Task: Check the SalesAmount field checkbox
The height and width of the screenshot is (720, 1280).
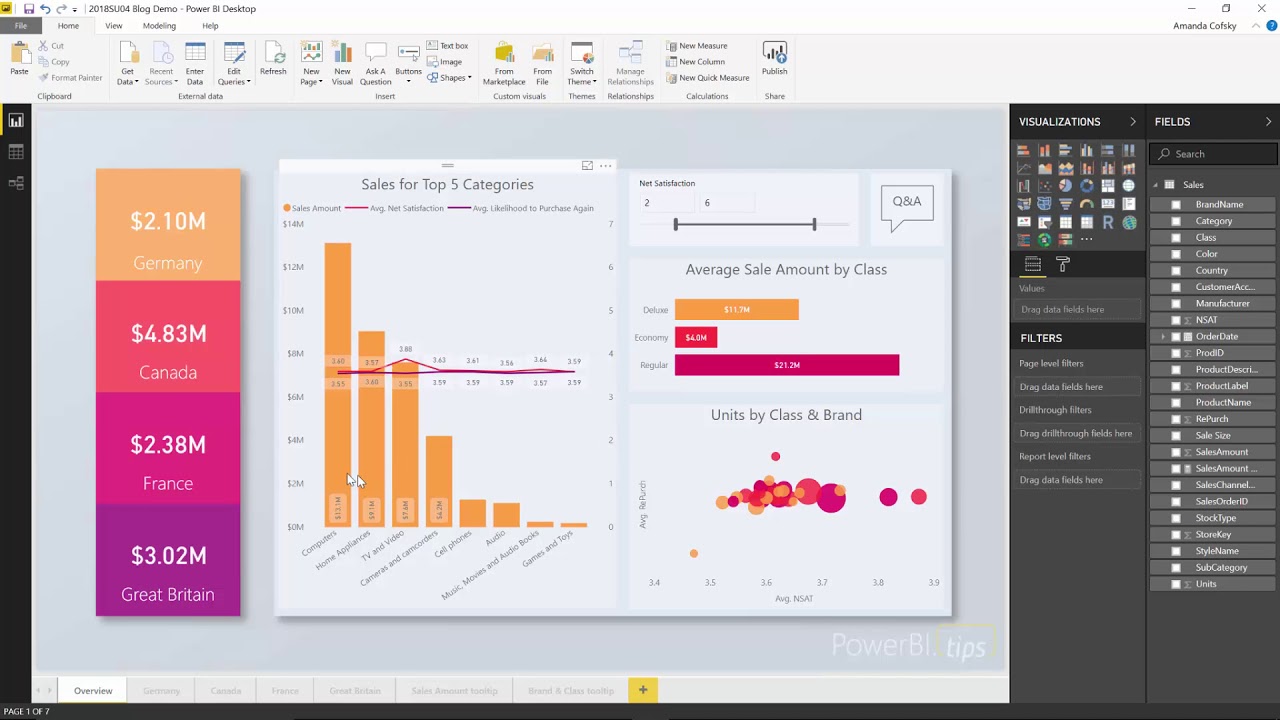Action: 1176,452
